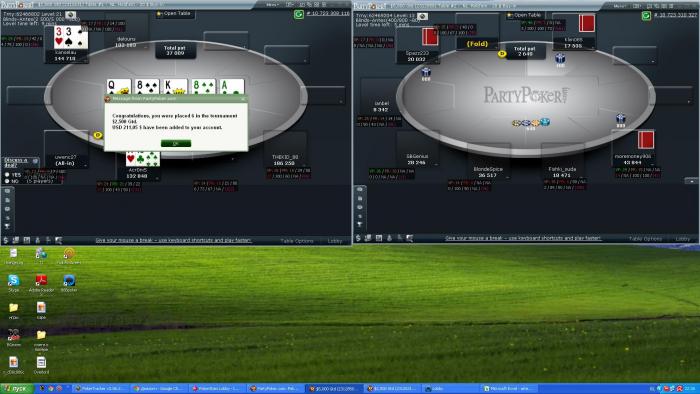This screenshot has width=700, height=394.
Task: Close the PartyPoker message dialog
Action: [243, 99]
